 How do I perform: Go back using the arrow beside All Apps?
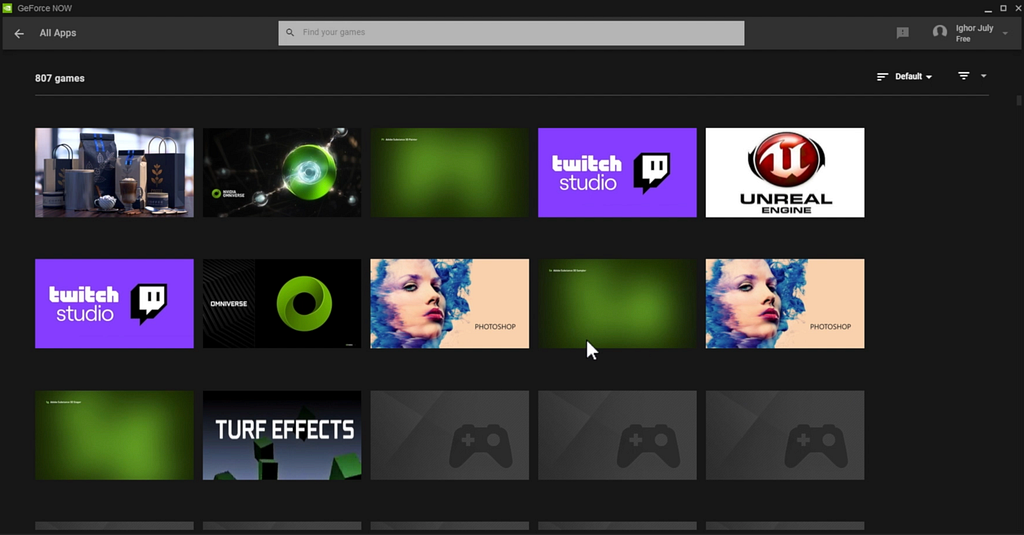19,33
